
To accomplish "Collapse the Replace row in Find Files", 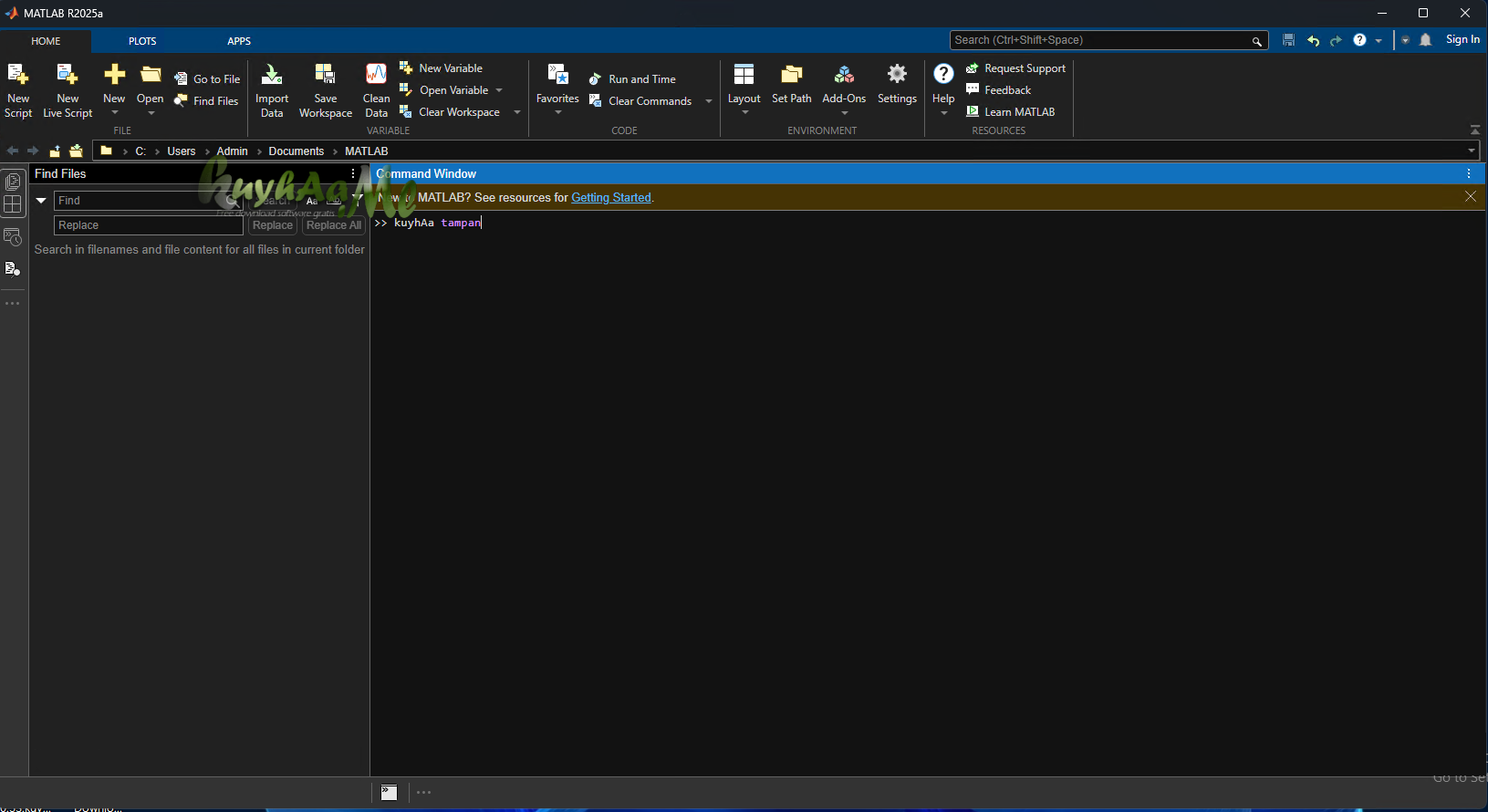I will coord(41,201).
